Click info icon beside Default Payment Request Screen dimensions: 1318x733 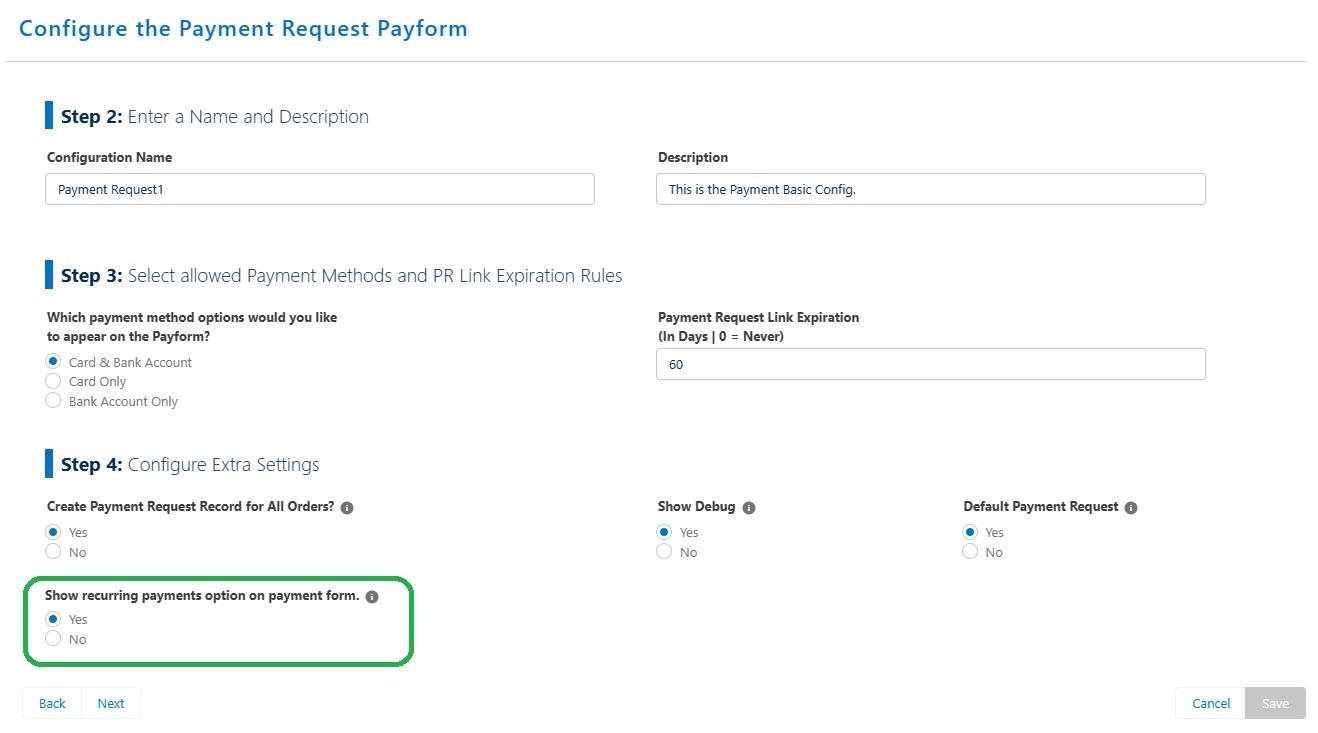click(1130, 507)
